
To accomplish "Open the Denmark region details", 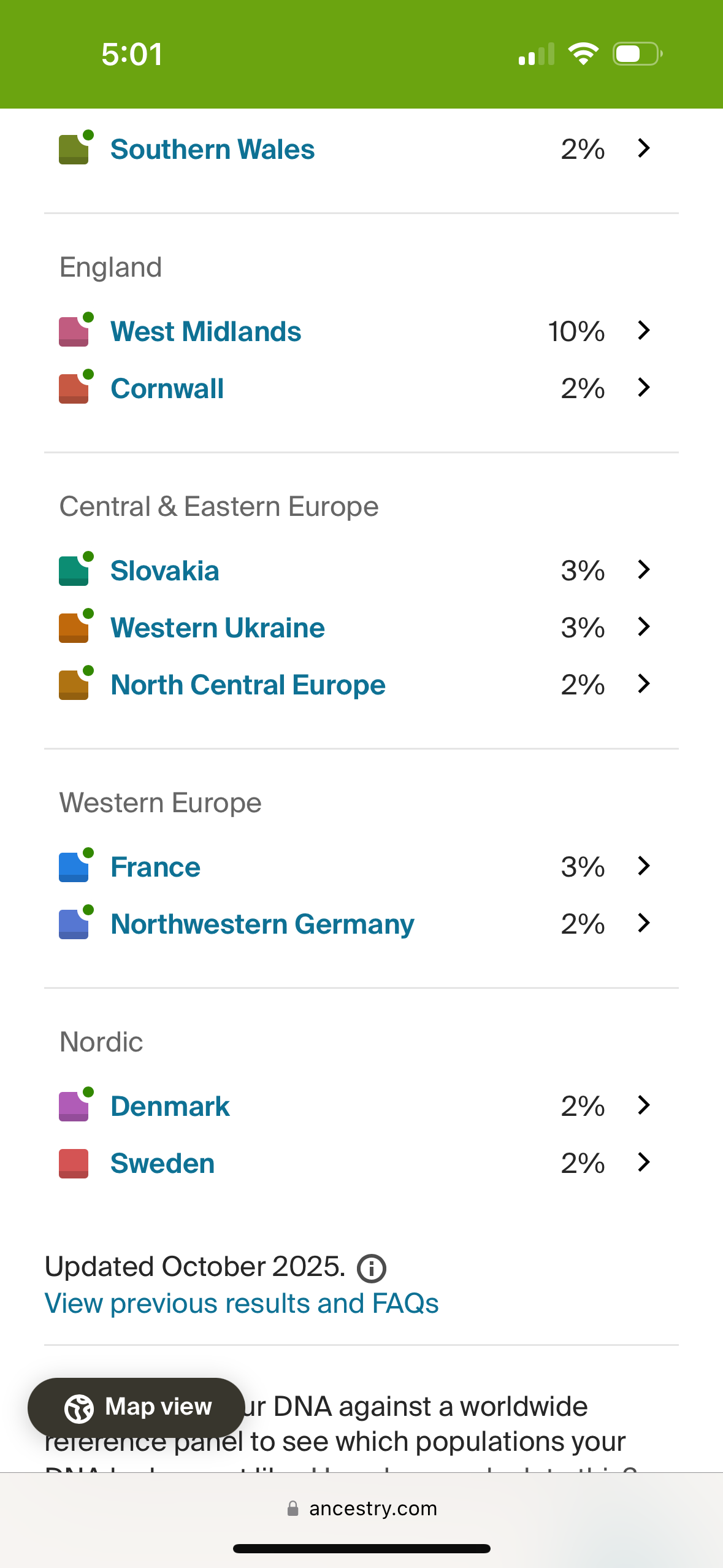I will (170, 1106).
